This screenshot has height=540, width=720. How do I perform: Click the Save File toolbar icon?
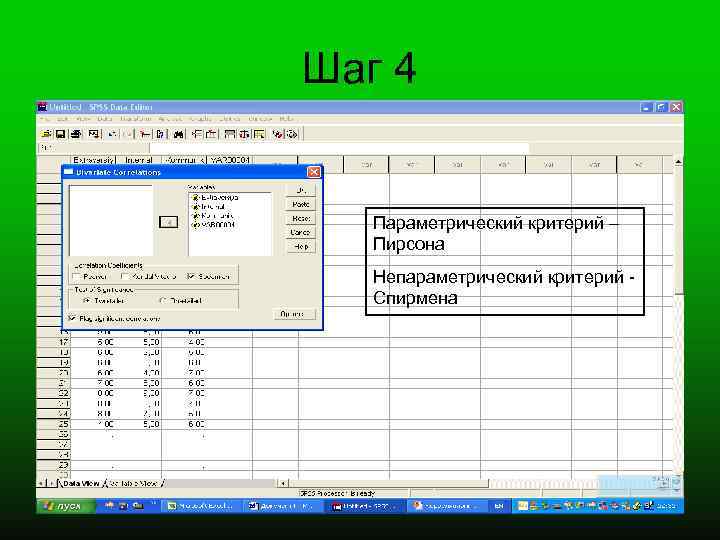pos(61,134)
